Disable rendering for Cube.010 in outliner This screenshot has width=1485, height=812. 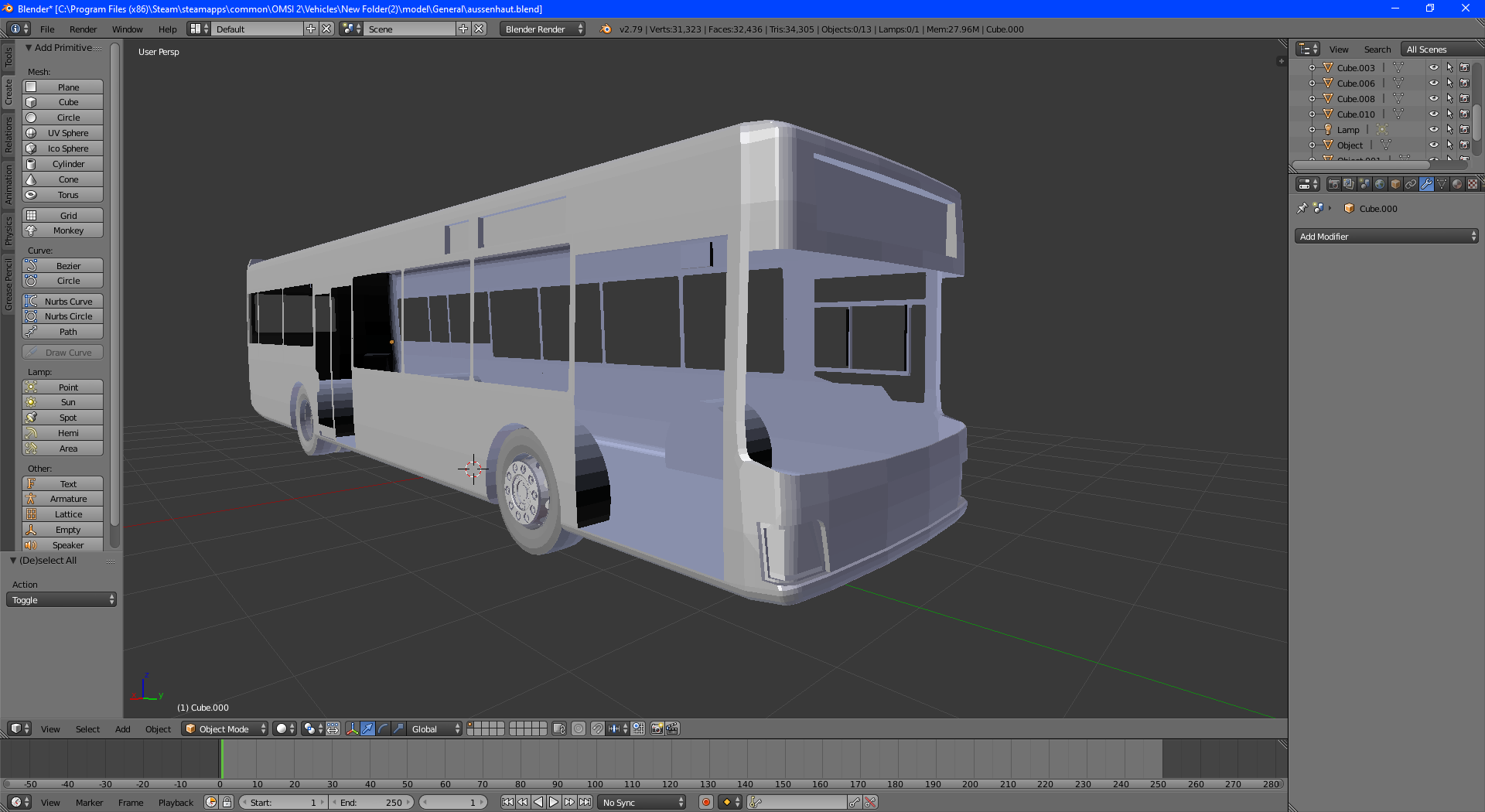tap(1464, 114)
